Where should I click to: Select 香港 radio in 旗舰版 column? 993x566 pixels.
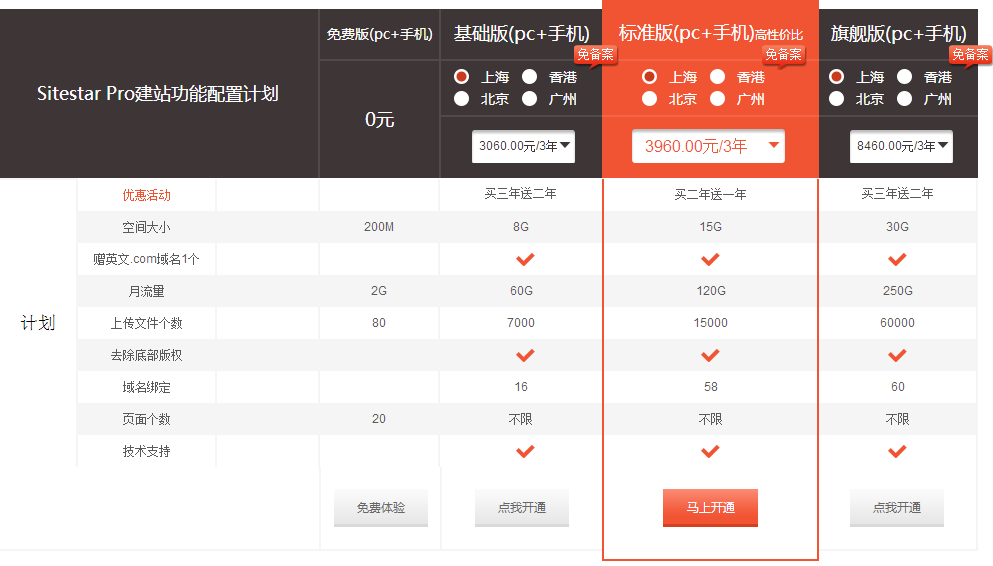coord(904,77)
